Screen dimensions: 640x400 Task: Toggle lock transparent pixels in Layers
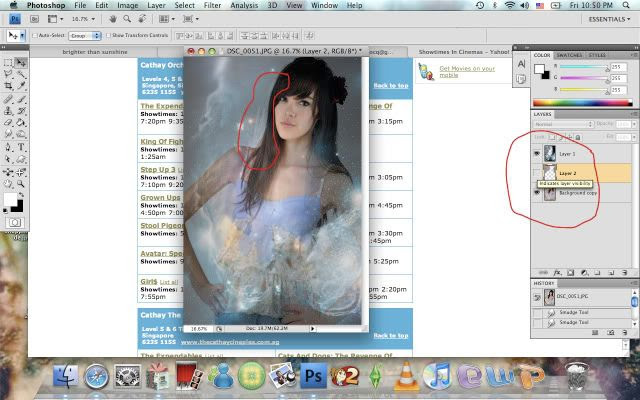pos(551,137)
